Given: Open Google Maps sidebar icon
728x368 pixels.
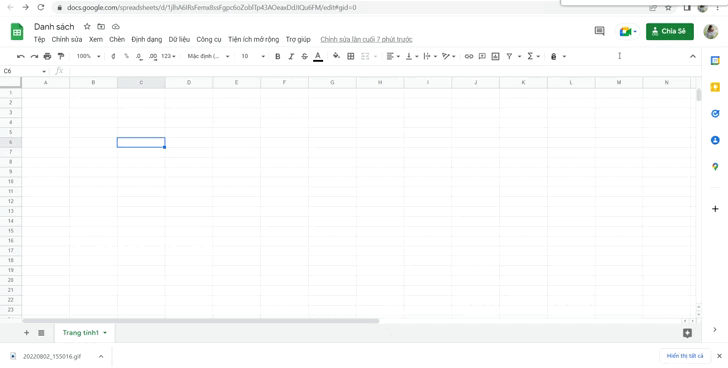Looking at the screenshot, I should [715, 167].
